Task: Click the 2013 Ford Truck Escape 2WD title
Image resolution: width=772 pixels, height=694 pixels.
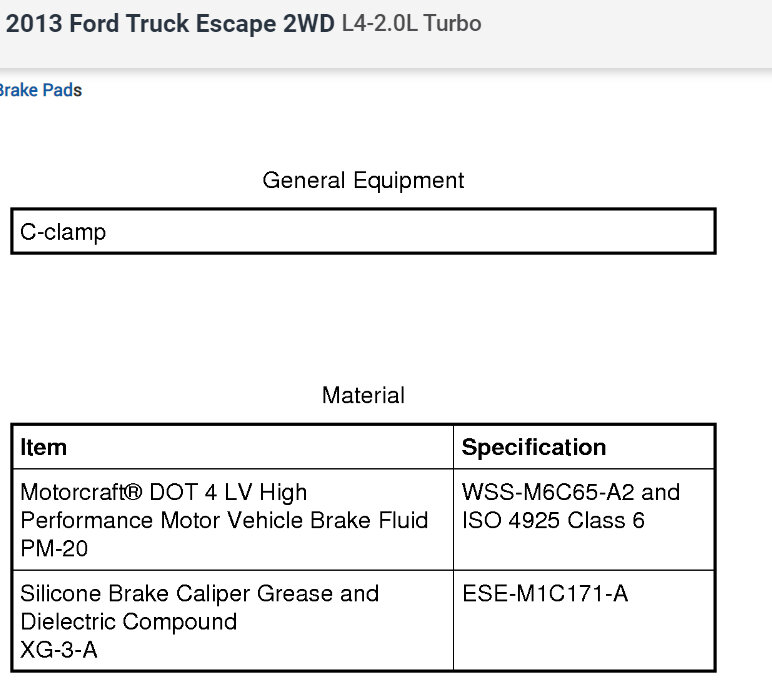Action: (170, 24)
